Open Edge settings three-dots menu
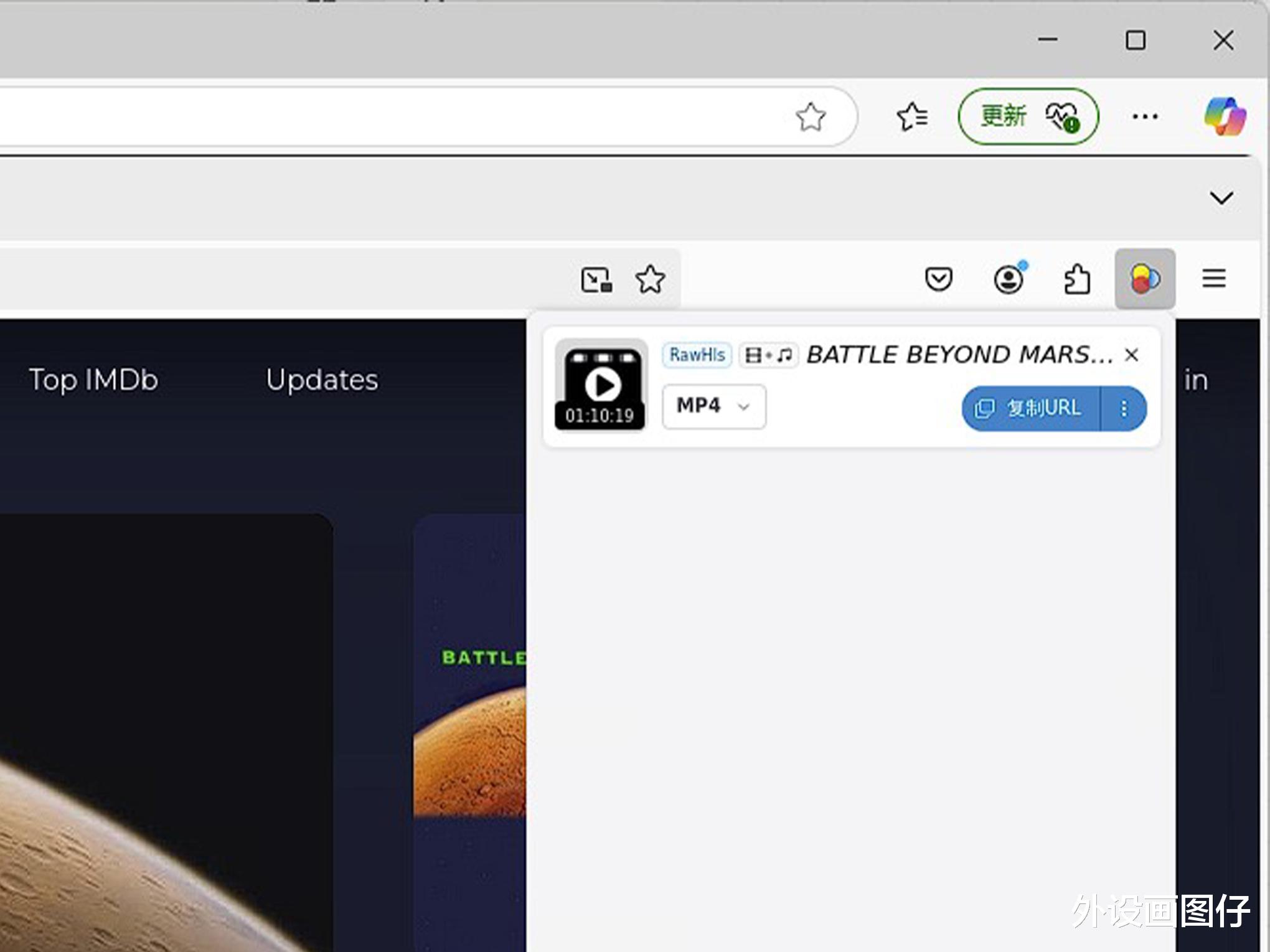This screenshot has width=1270, height=952. pos(1144,116)
